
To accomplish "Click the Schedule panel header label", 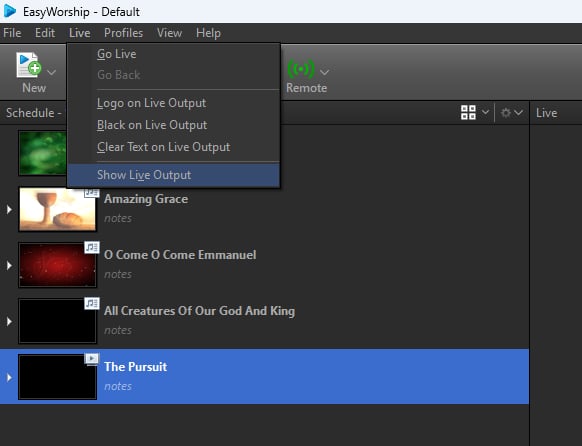I will (33, 113).
